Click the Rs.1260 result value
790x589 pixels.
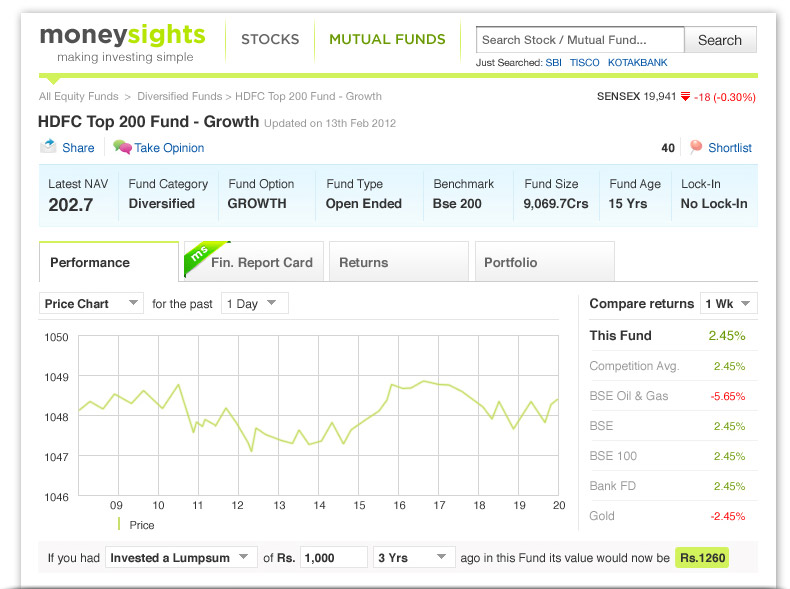pyautogui.click(x=702, y=557)
